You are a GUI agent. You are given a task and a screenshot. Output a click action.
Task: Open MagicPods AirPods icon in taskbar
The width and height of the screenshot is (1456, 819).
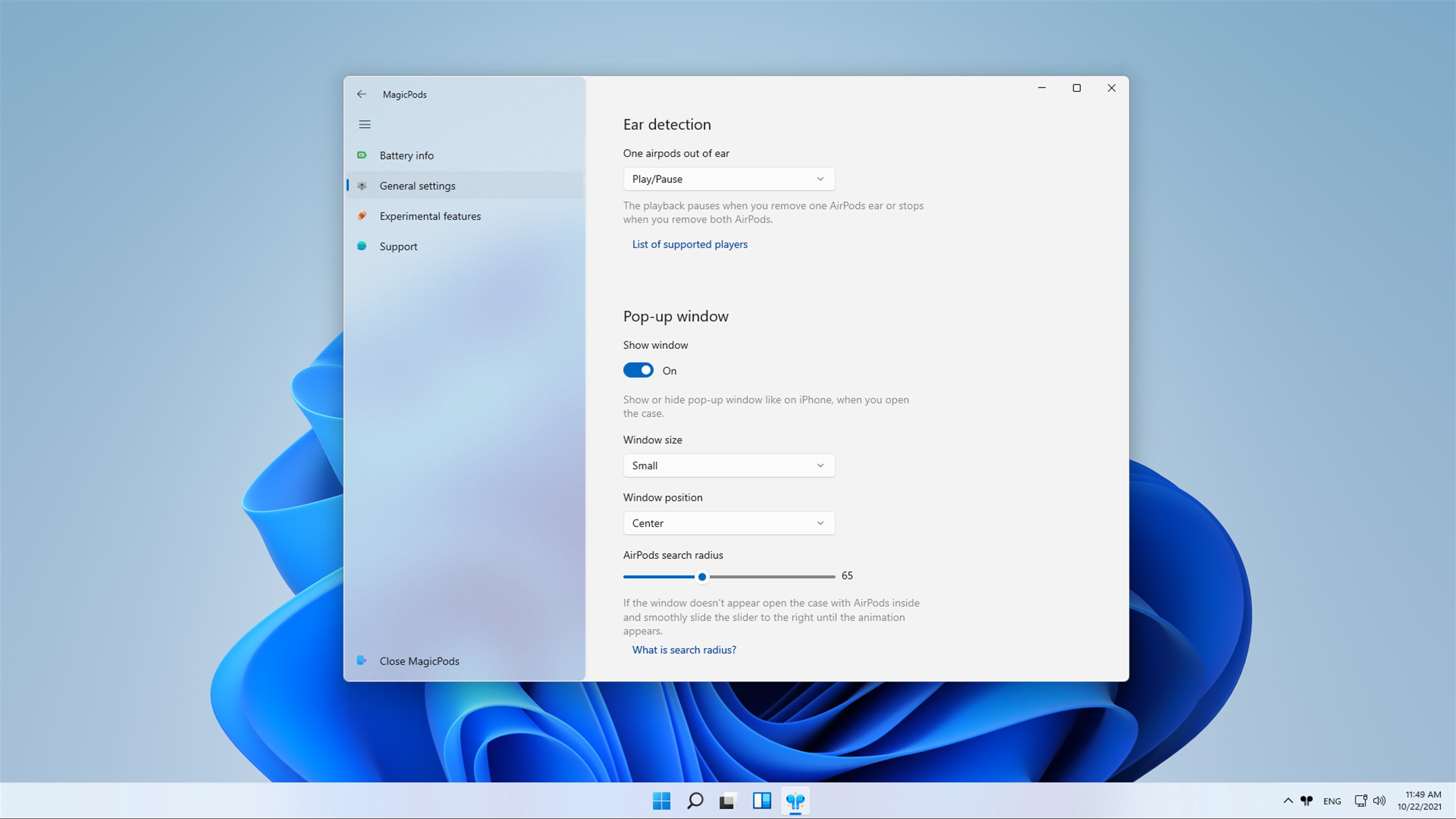coord(795,801)
